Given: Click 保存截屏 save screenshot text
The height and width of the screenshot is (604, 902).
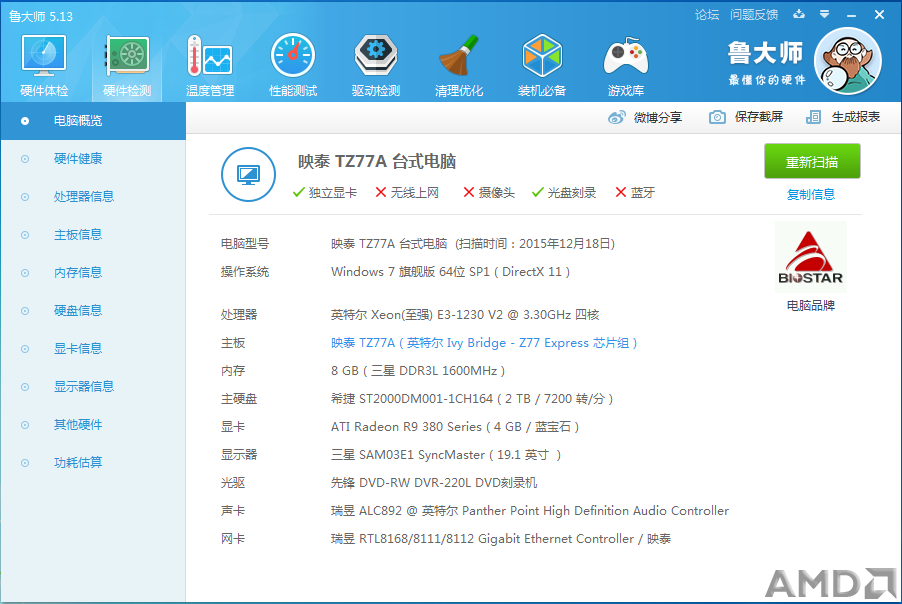Looking at the screenshot, I should pos(759,117).
